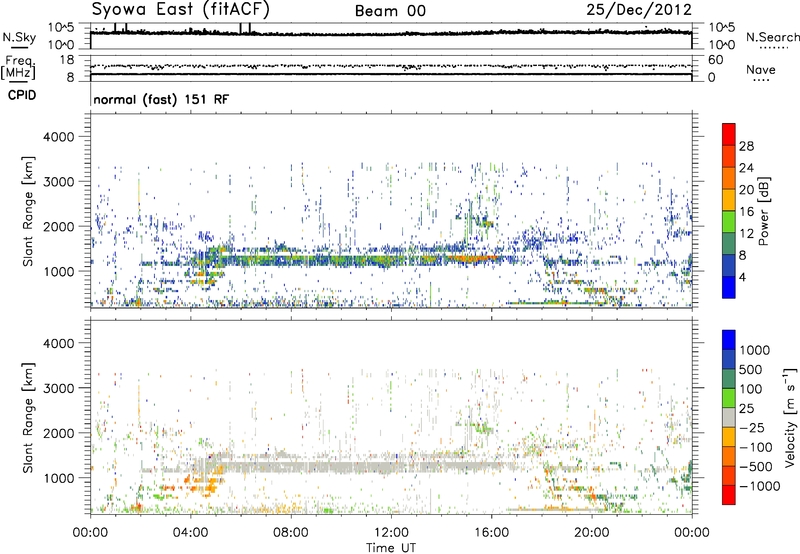
Task: Click the '-100' velocity colorbar label
Action: 756,447
